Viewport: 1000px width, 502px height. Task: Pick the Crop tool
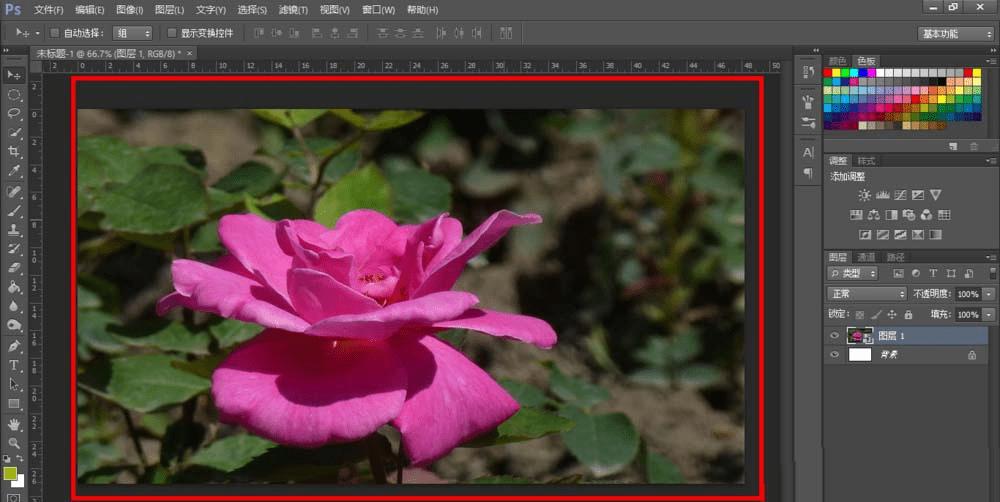point(14,151)
